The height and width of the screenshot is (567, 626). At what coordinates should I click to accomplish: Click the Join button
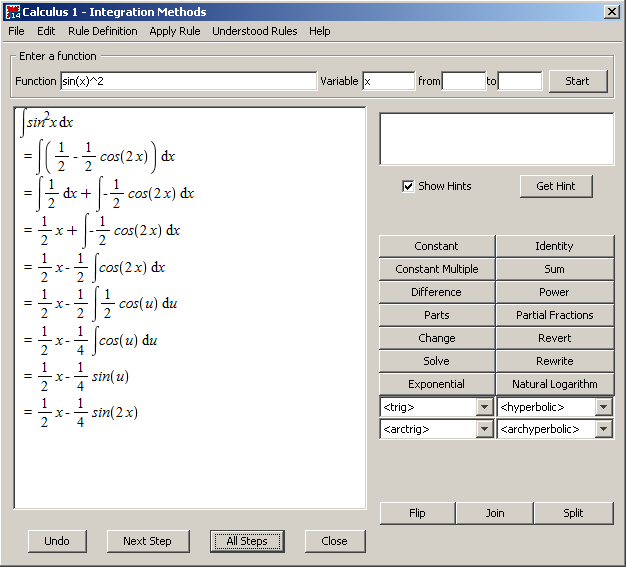point(495,513)
